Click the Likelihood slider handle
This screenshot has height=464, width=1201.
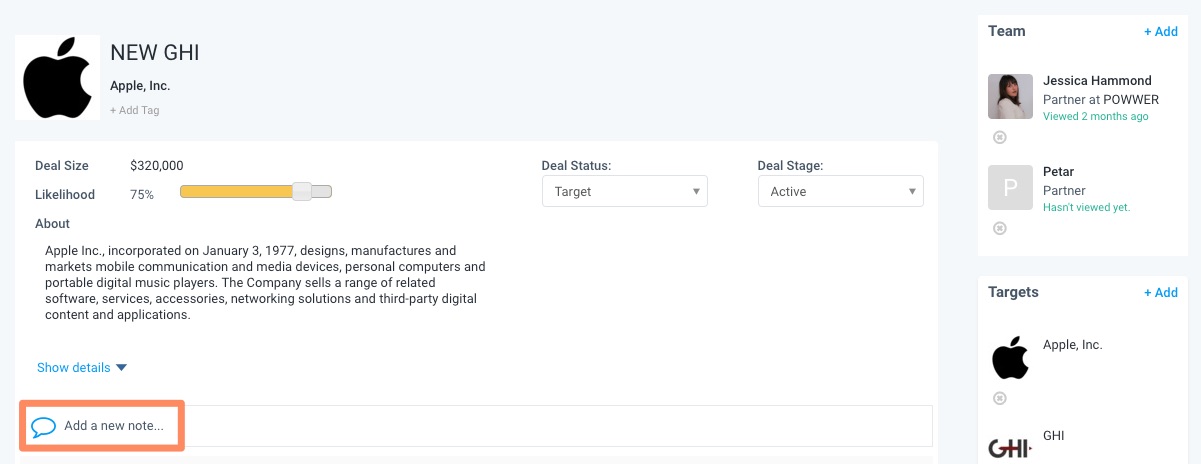(302, 192)
